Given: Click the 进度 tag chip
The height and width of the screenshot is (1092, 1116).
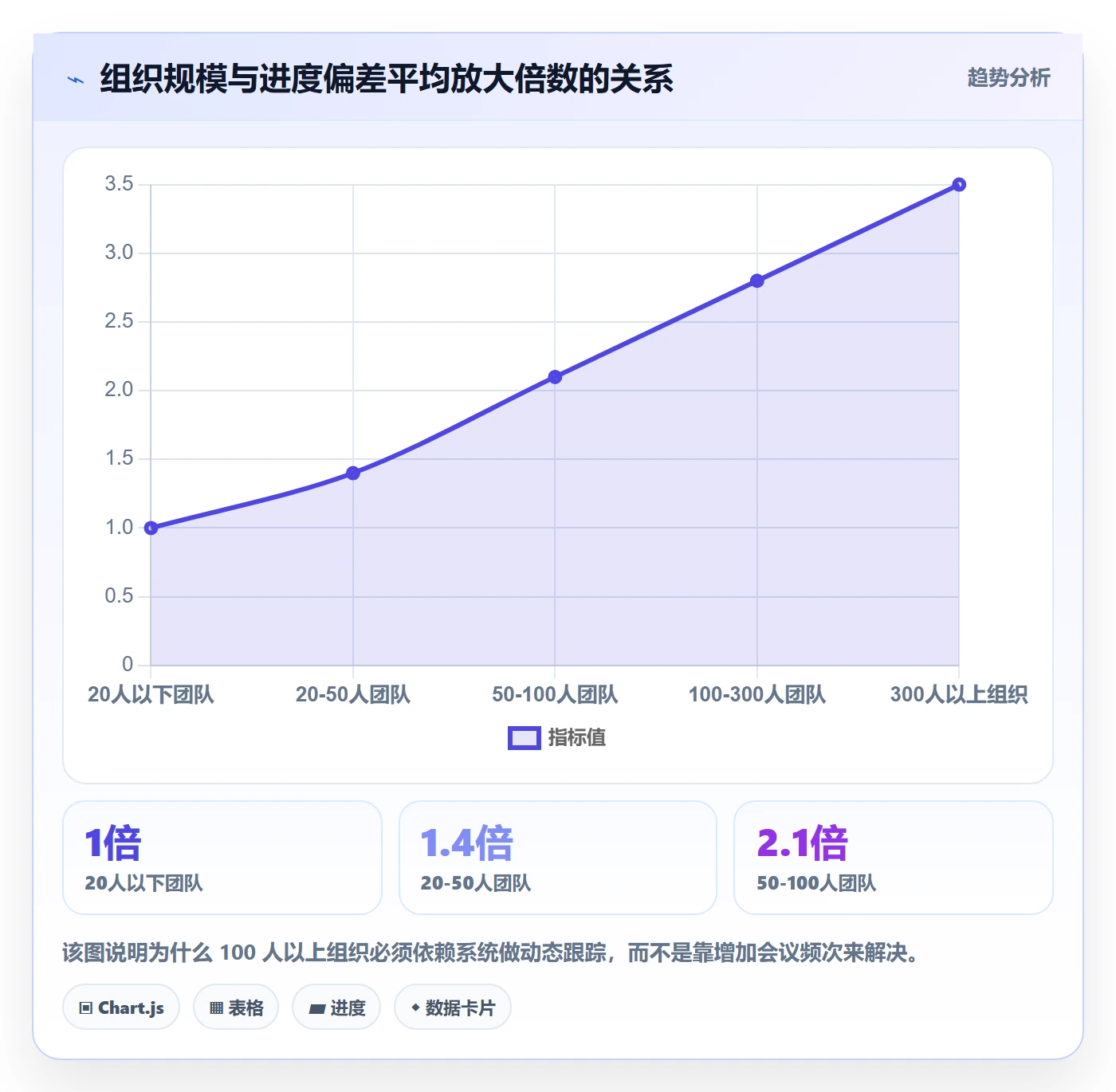Looking at the screenshot, I should coord(336,1008).
